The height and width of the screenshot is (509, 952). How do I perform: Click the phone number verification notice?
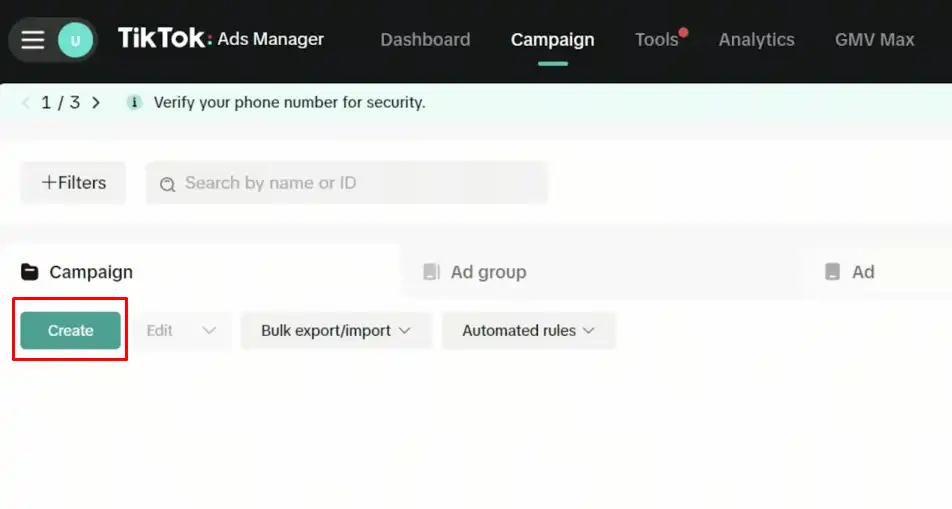click(290, 103)
